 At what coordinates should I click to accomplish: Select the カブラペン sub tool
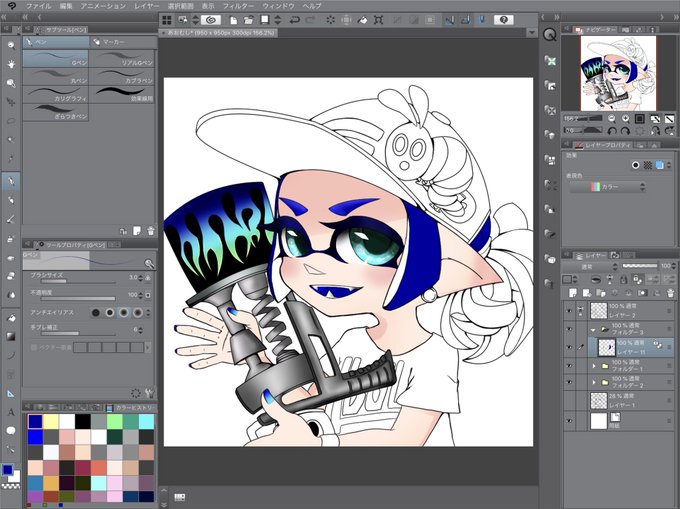122,76
